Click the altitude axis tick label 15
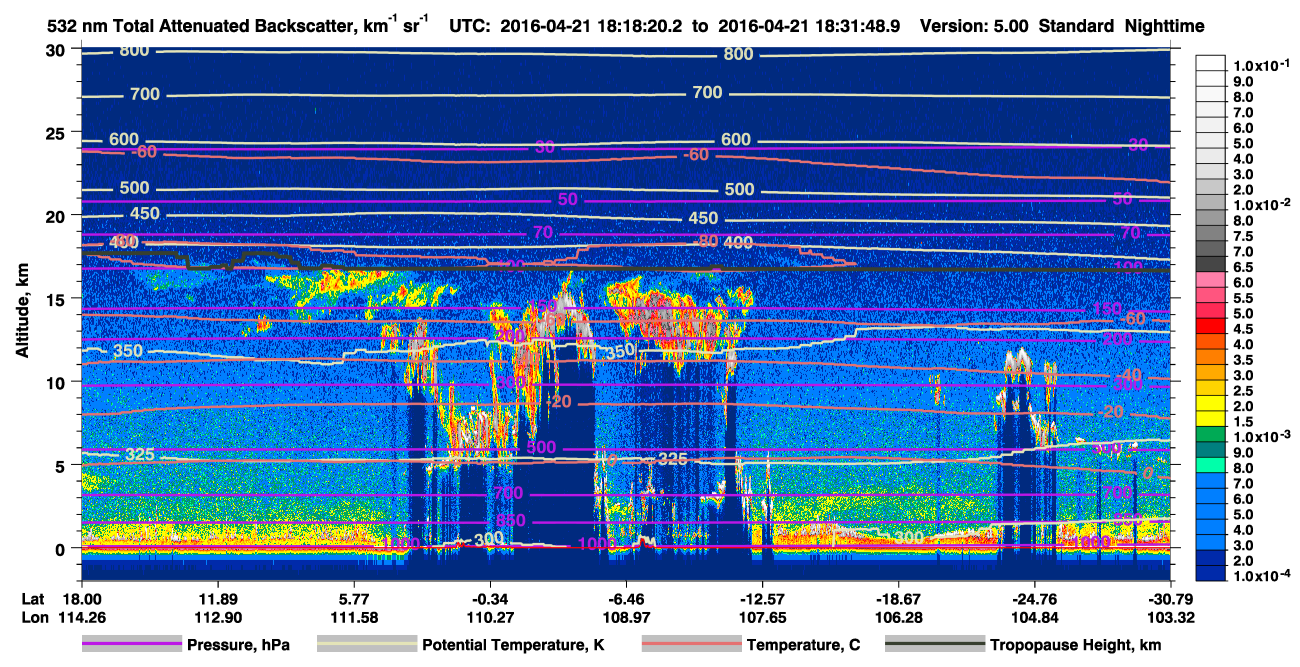 (x=58, y=299)
